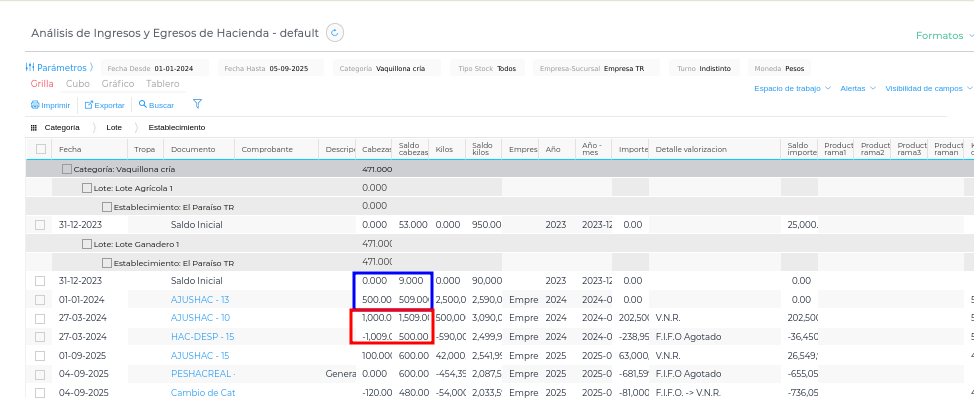Toggle the header select-all checkbox
Screen dimensions: 974x398
(41, 149)
